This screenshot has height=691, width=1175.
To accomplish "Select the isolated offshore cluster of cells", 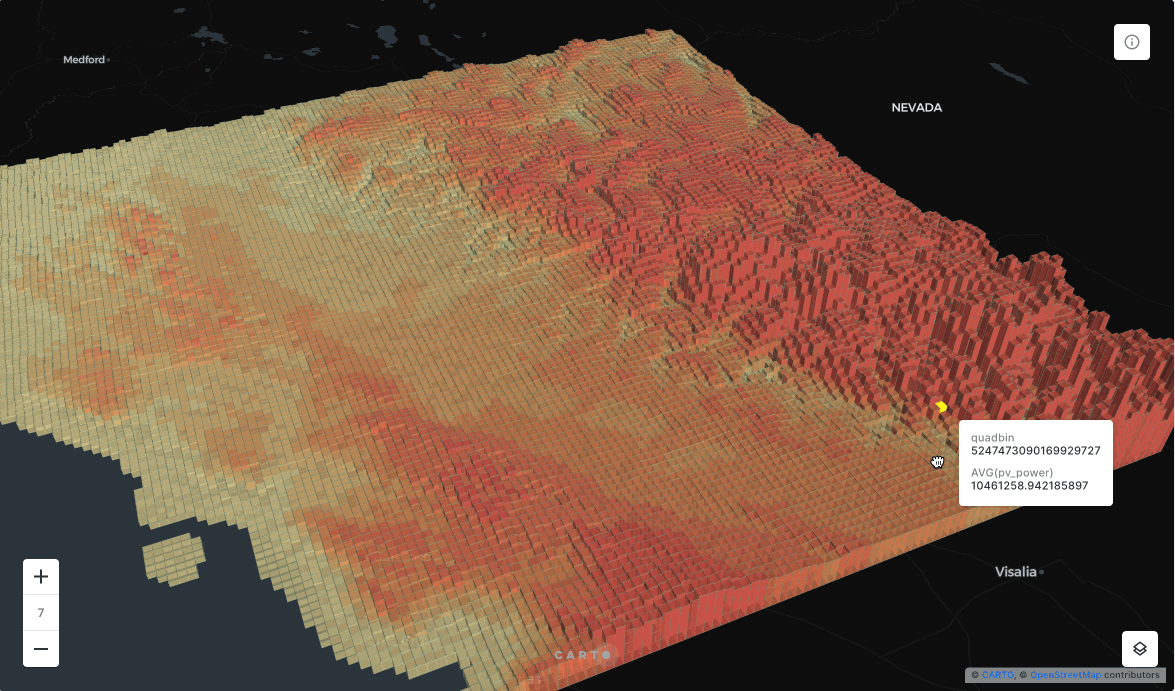I will coord(174,558).
